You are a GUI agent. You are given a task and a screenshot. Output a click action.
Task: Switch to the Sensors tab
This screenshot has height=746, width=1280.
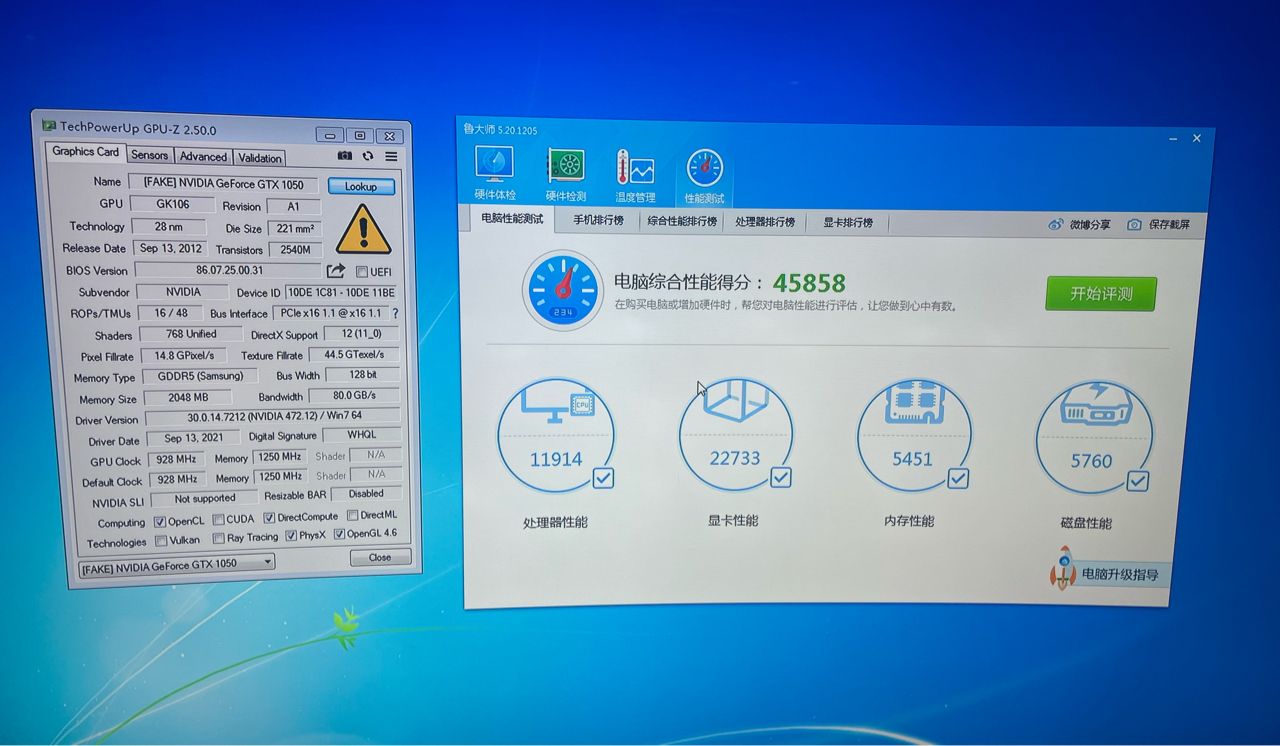coord(150,155)
